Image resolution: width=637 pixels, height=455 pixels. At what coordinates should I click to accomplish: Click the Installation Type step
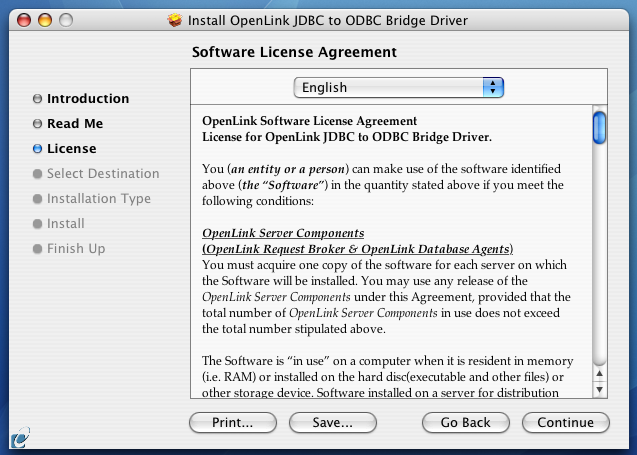click(99, 199)
